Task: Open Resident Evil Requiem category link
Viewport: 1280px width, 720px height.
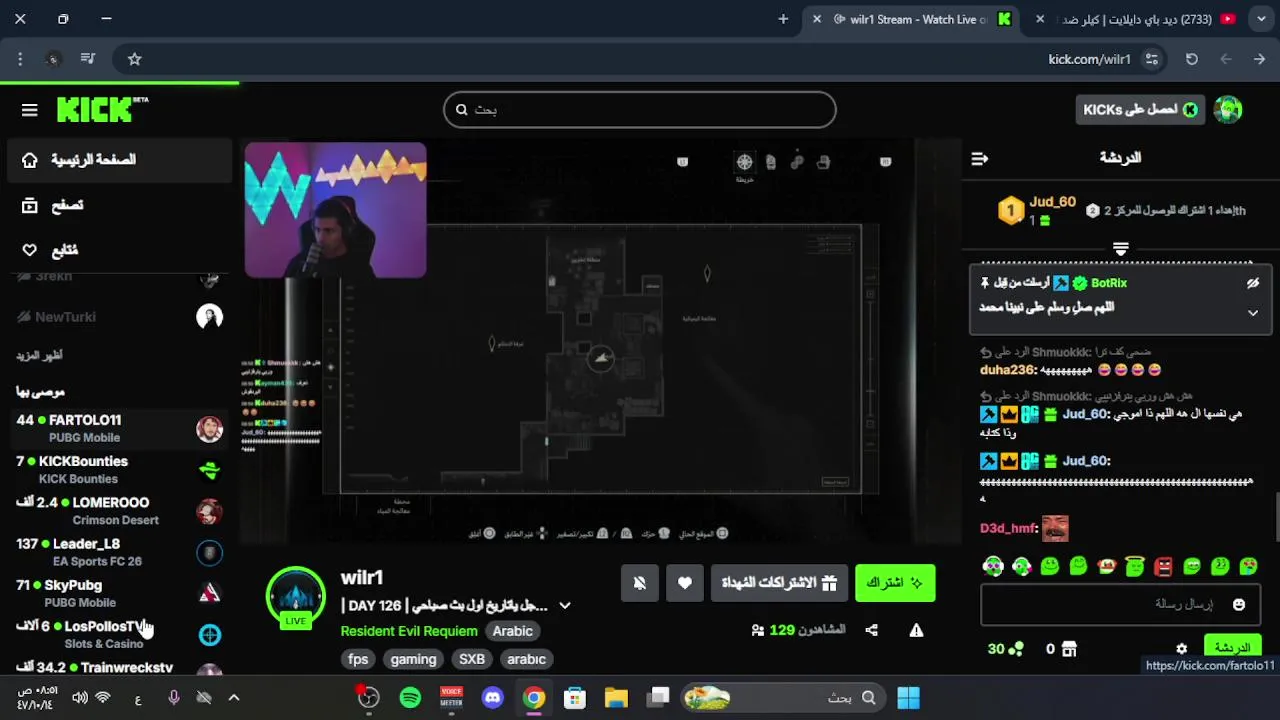Action: 409,631
